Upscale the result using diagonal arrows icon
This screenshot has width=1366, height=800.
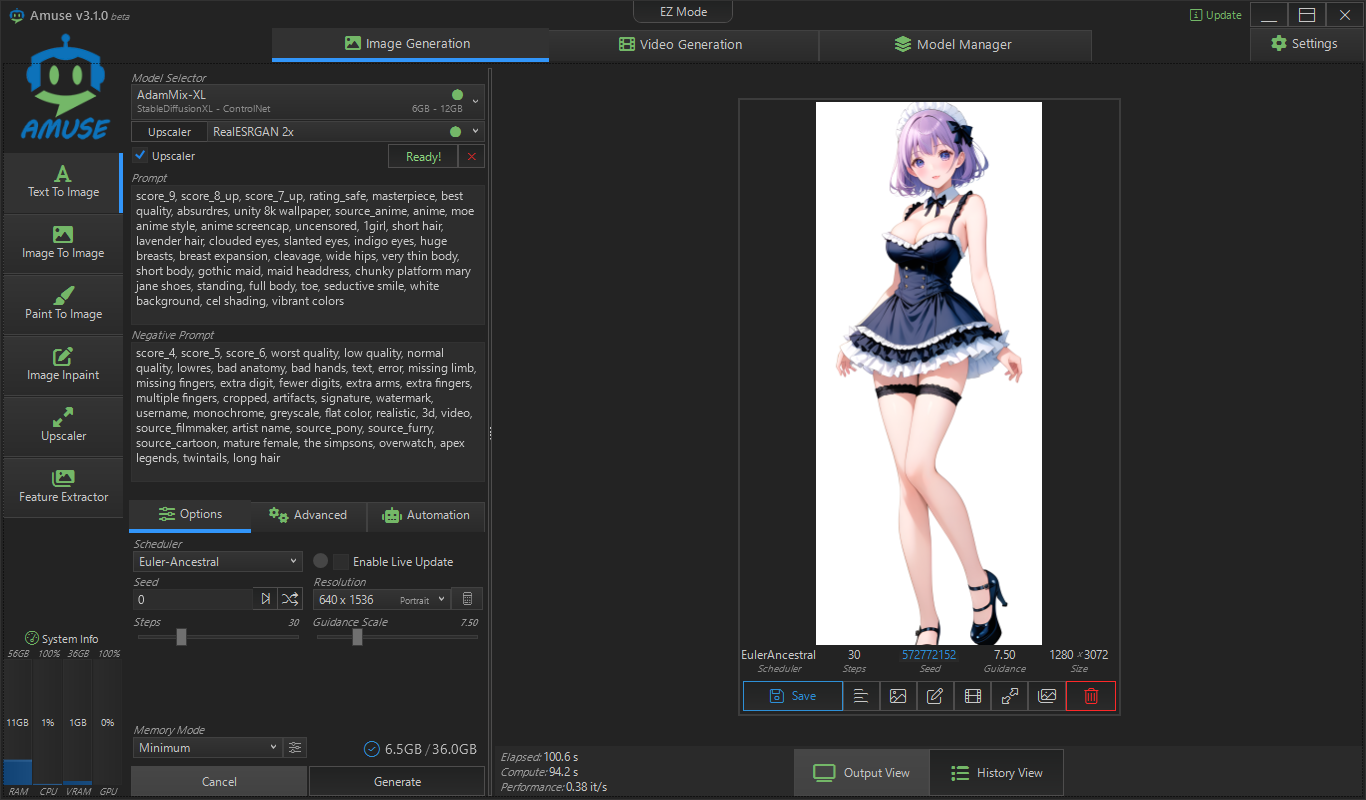click(1009, 695)
